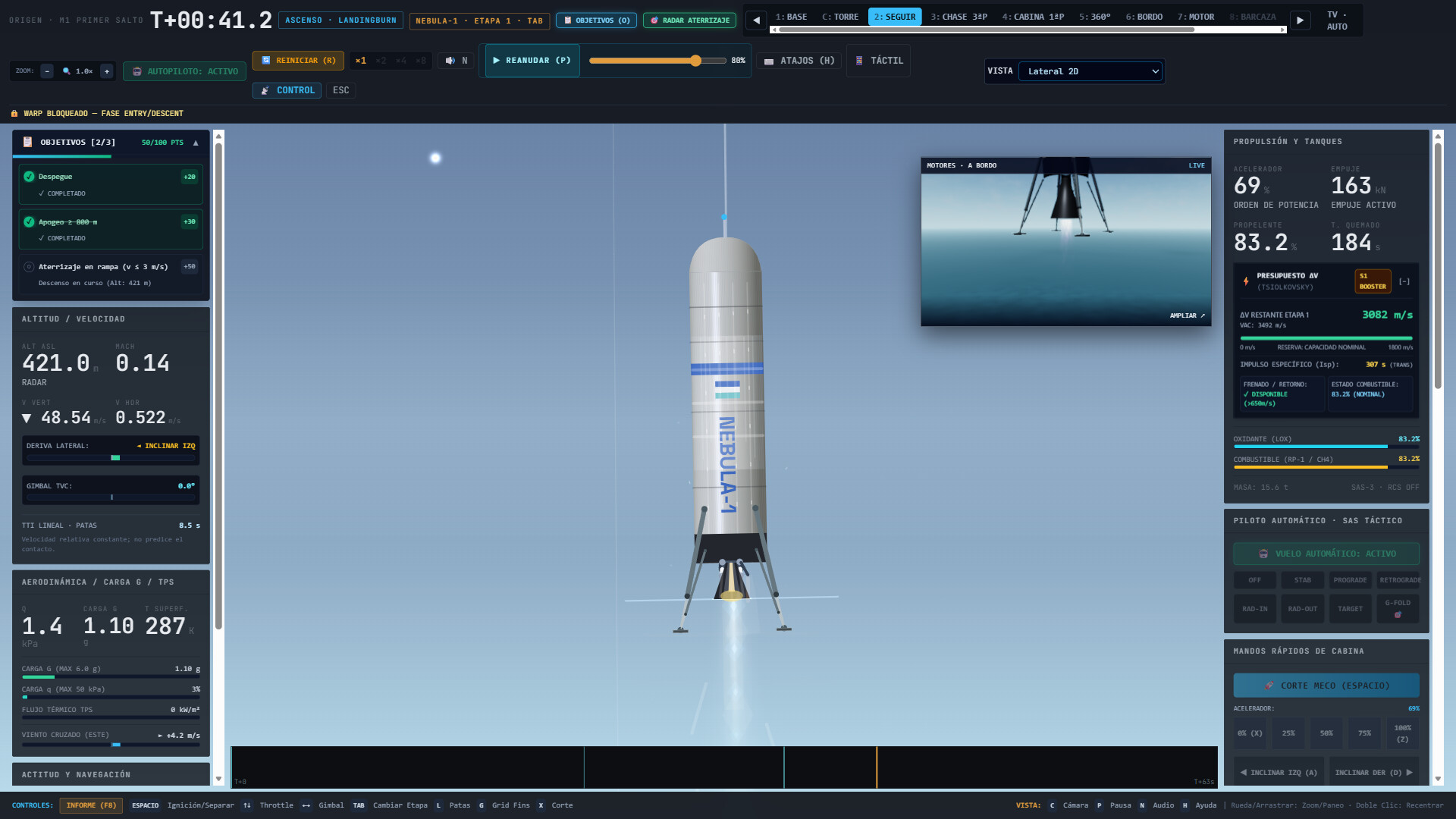Go to previous camera with left arrow
Image resolution: width=1456 pixels, height=819 pixels.
click(756, 20)
